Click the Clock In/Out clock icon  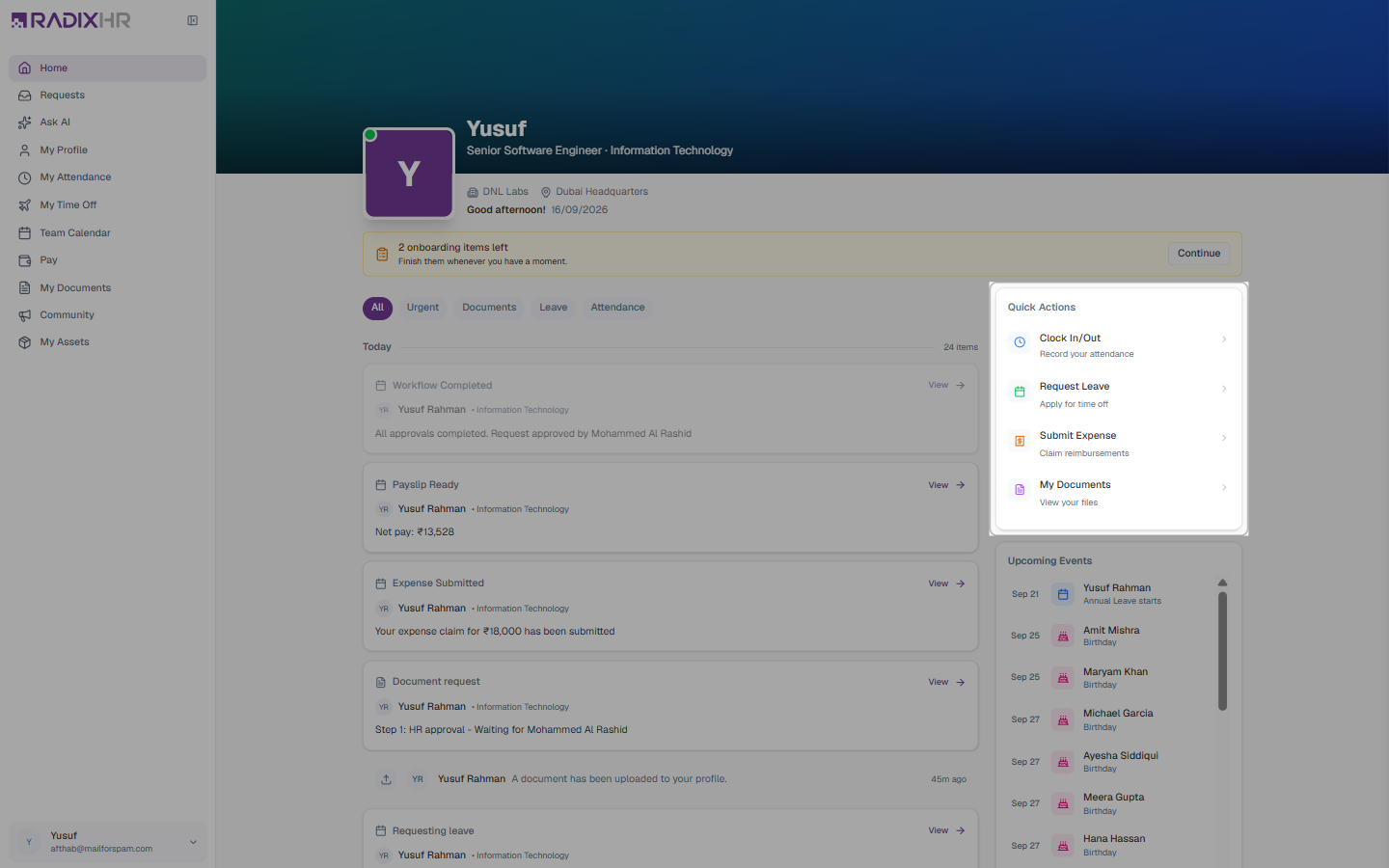pos(1020,342)
